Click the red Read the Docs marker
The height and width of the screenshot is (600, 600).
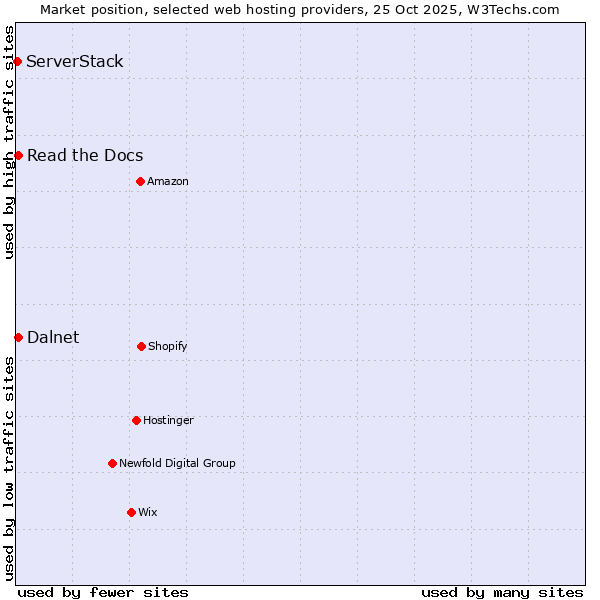(18, 156)
